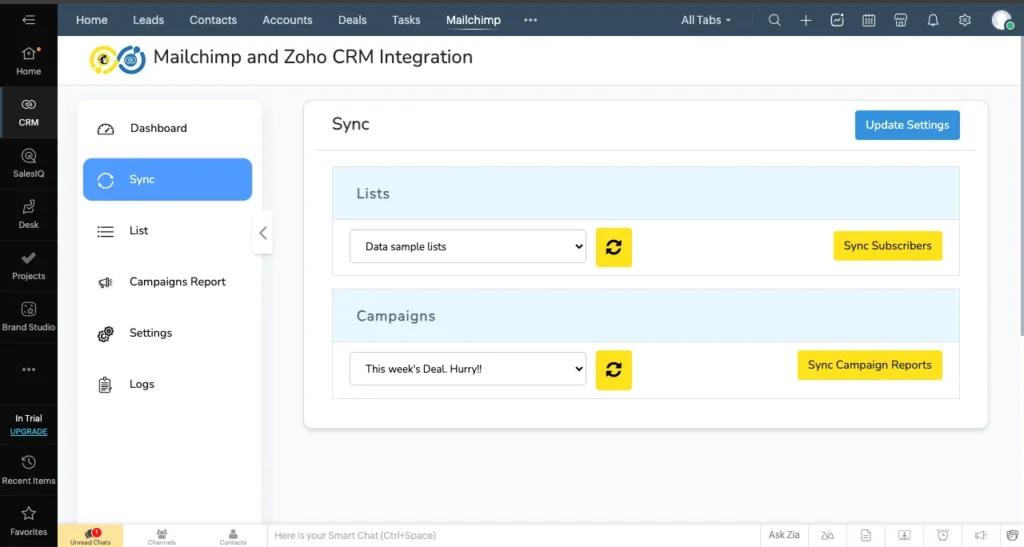Screen dimensions: 1024x547
Task: Open setup gear icon in the top bar
Action: click(x=965, y=20)
